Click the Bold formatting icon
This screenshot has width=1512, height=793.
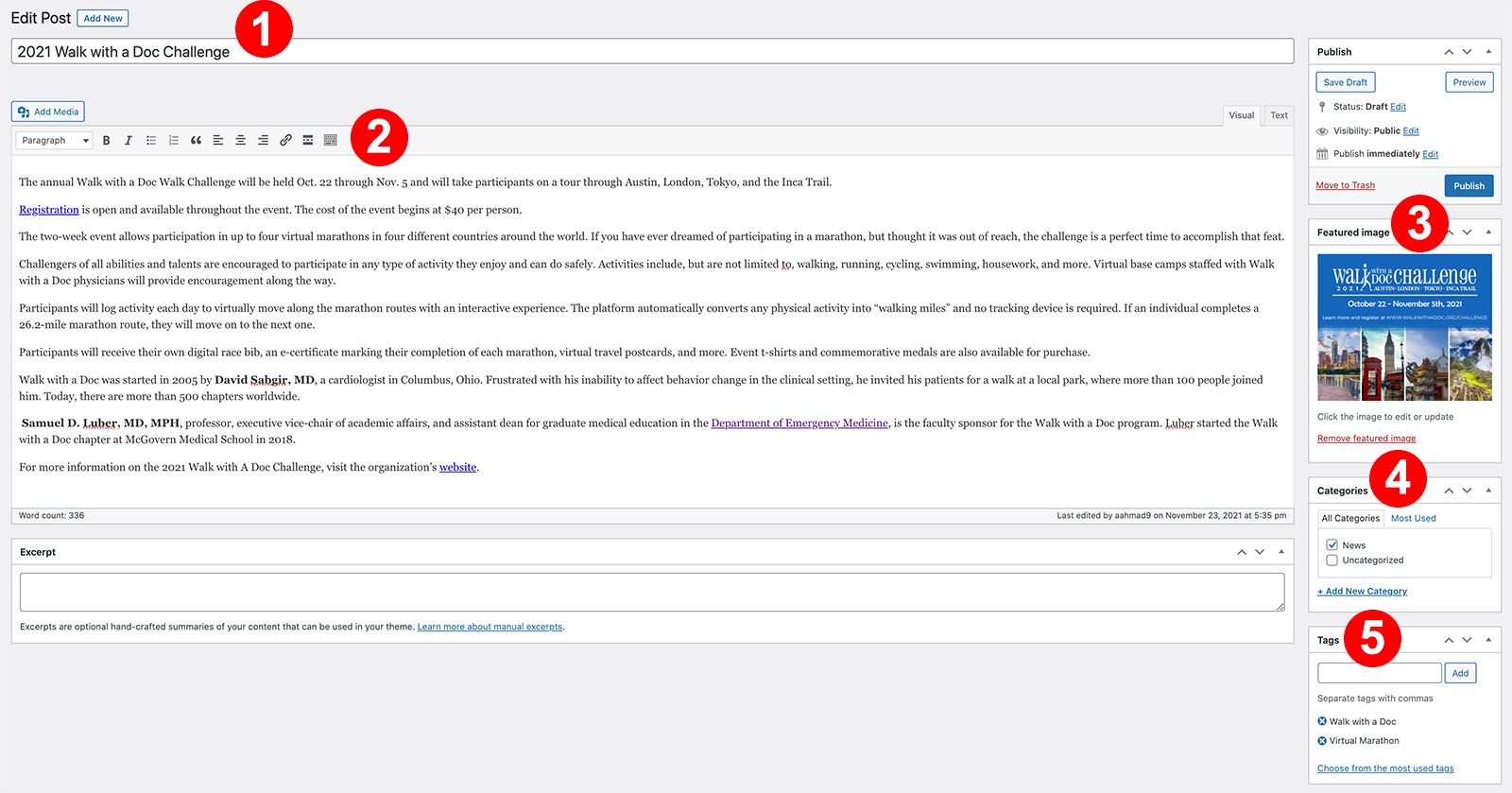click(x=106, y=141)
